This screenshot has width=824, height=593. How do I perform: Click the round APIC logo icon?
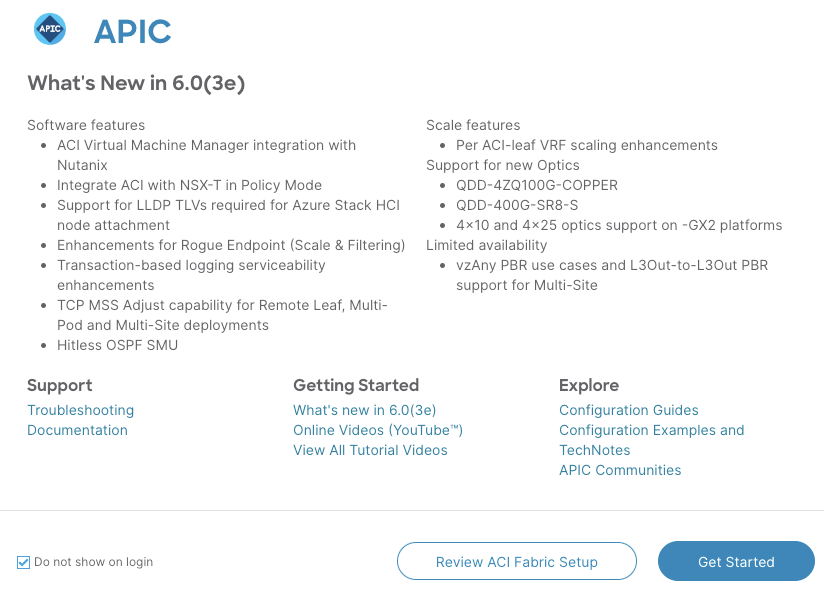(50, 29)
